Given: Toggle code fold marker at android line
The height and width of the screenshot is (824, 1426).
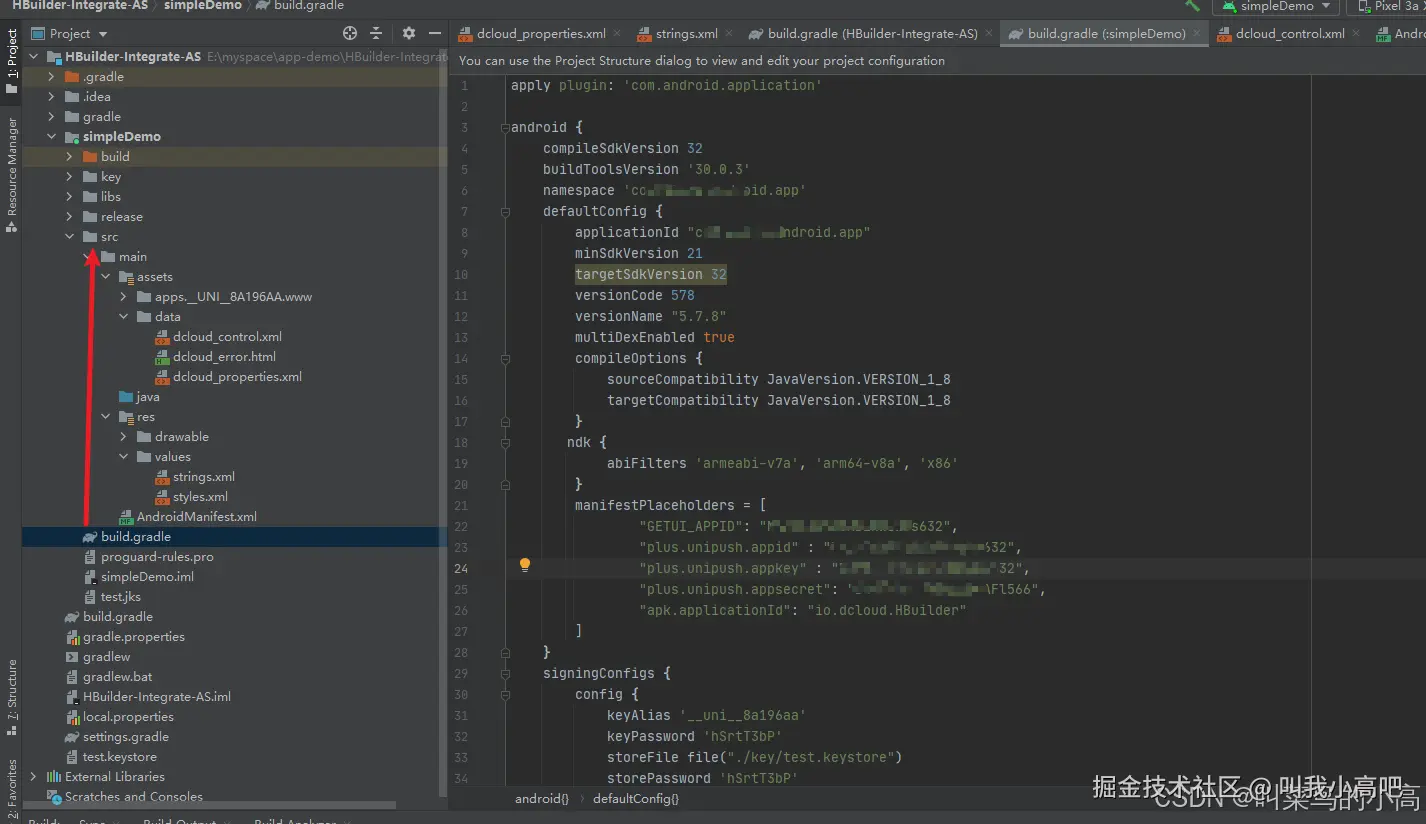Looking at the screenshot, I should 505,128.
